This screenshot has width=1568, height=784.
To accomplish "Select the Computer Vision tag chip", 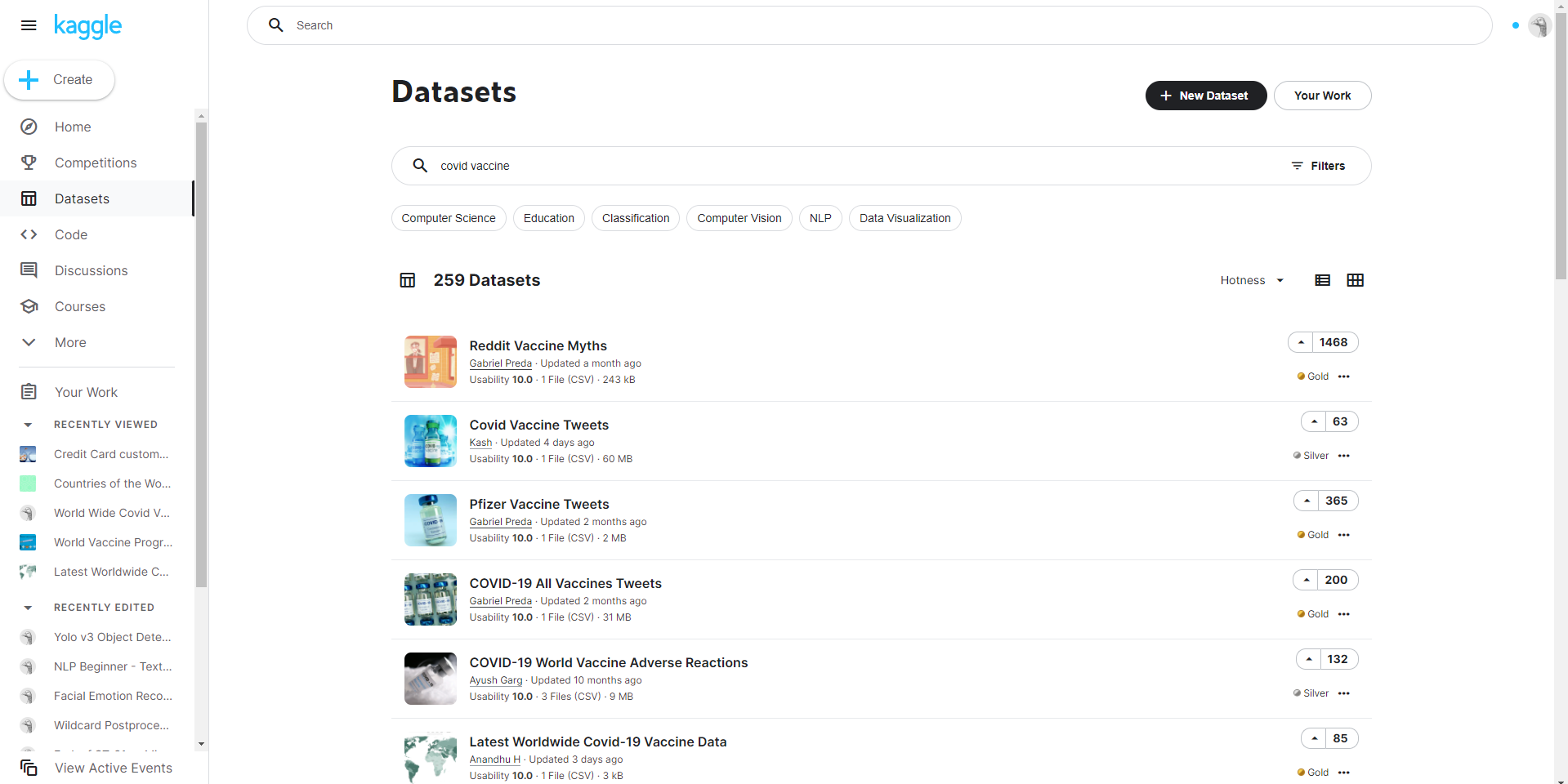I will tap(739, 218).
